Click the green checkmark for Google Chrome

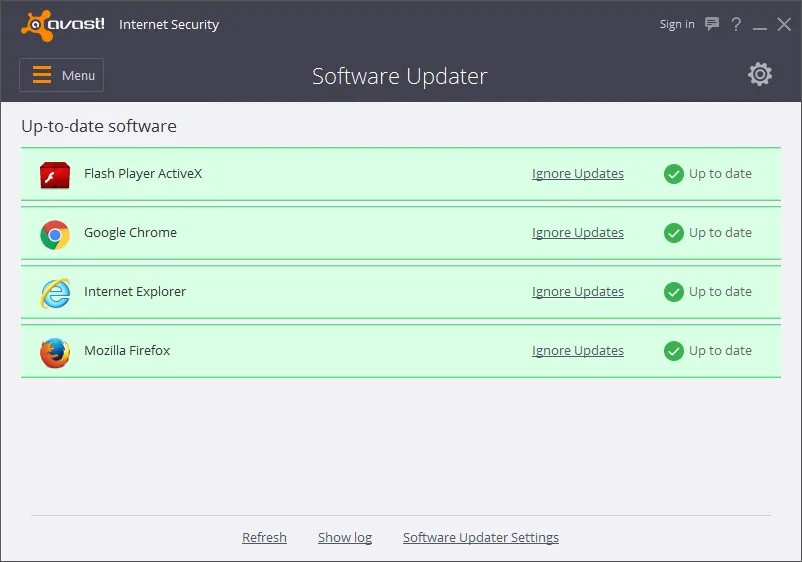tap(674, 233)
